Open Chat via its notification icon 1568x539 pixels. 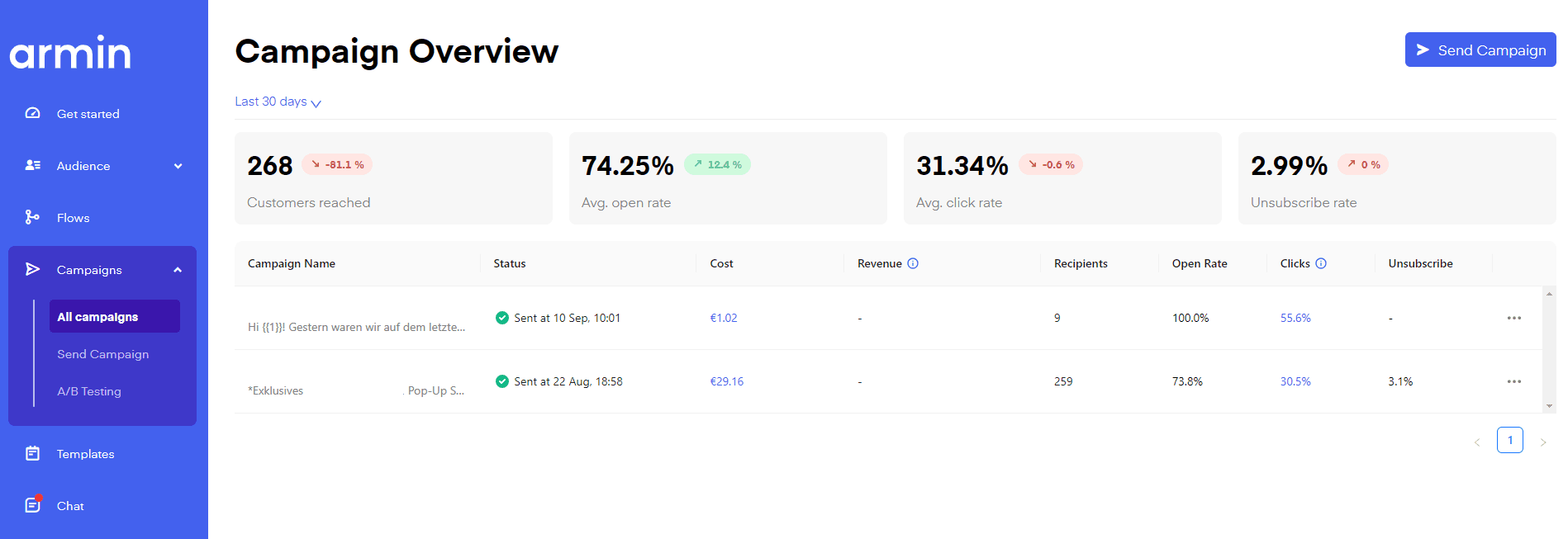coord(32,505)
